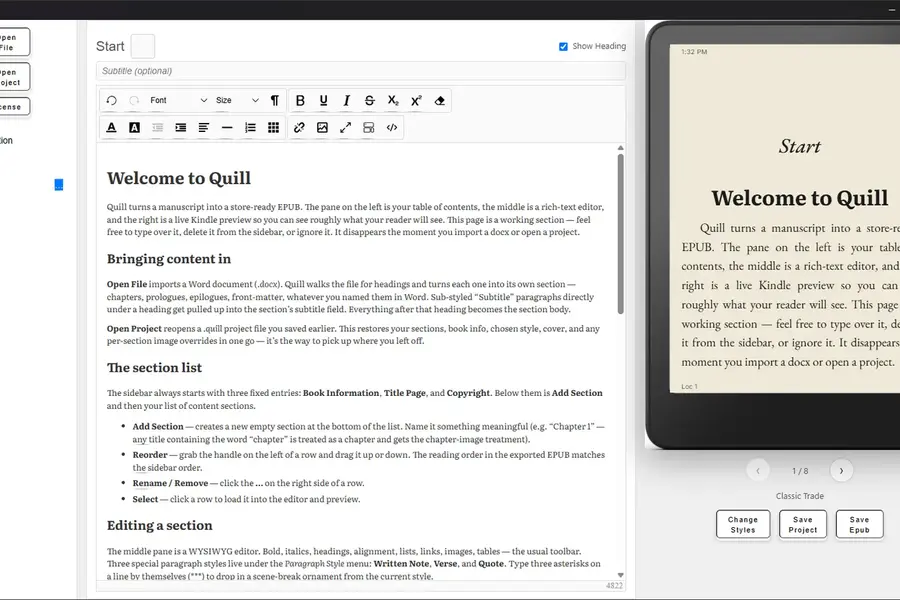Expand editor to full screen
This screenshot has width=900, height=600.
pos(345,127)
